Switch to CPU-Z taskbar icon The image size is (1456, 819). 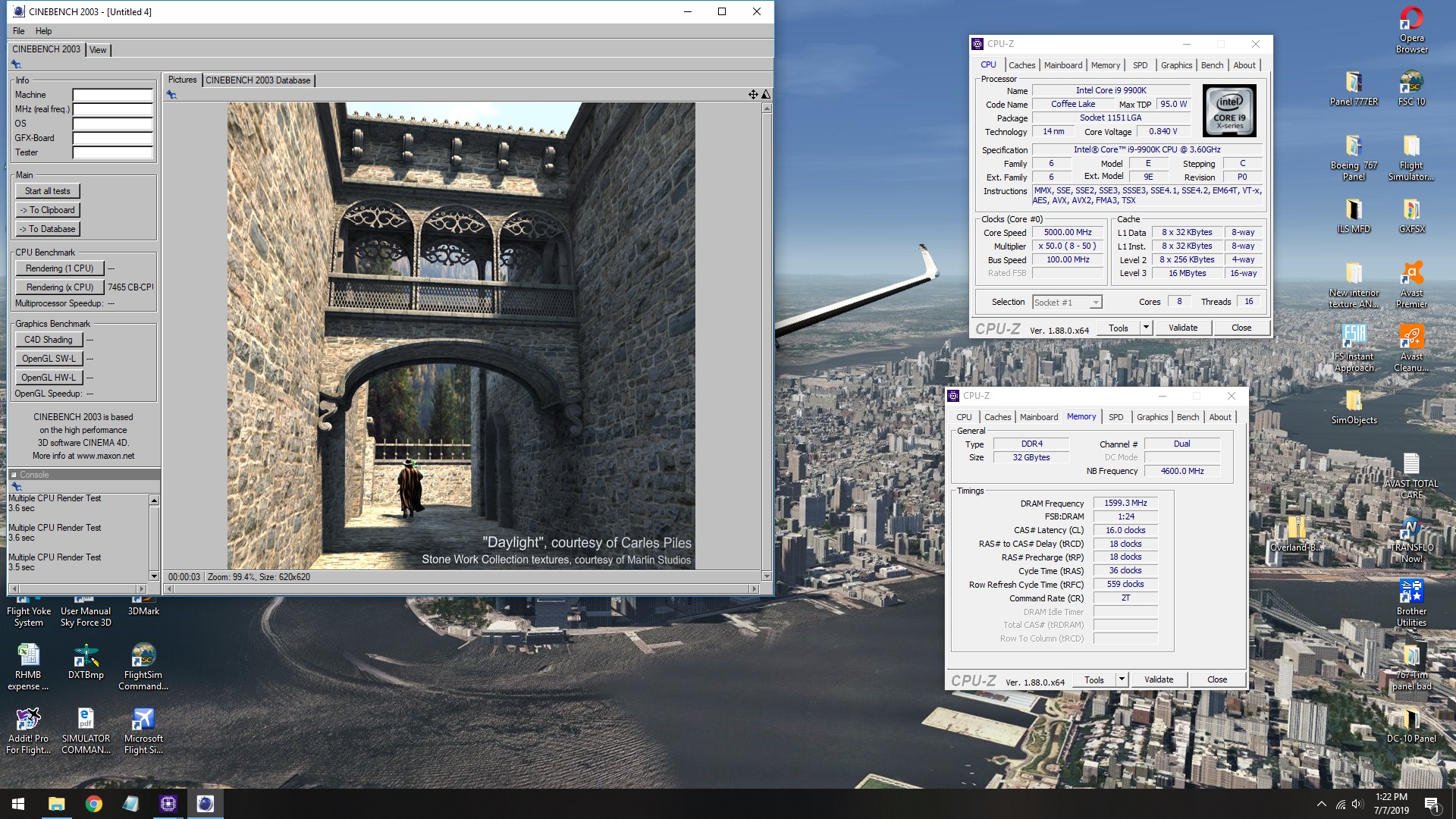tap(168, 804)
